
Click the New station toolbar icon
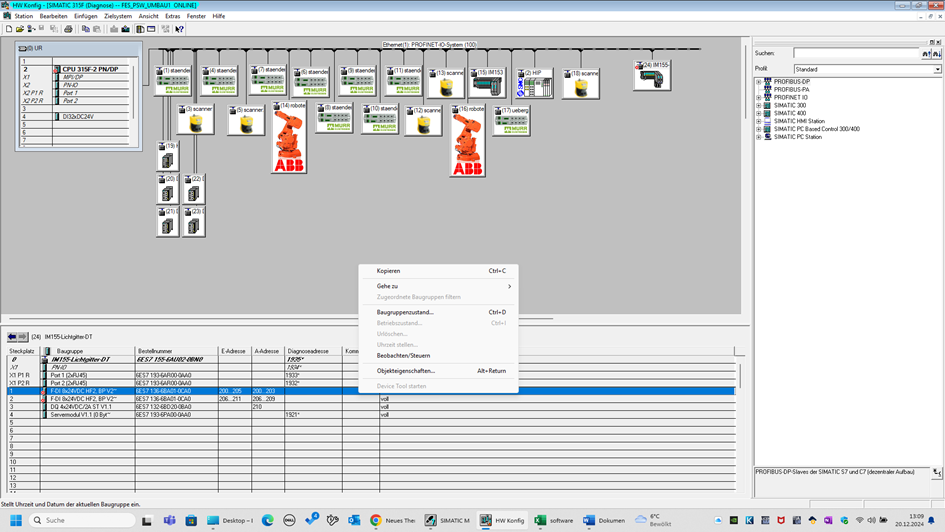[9, 29]
